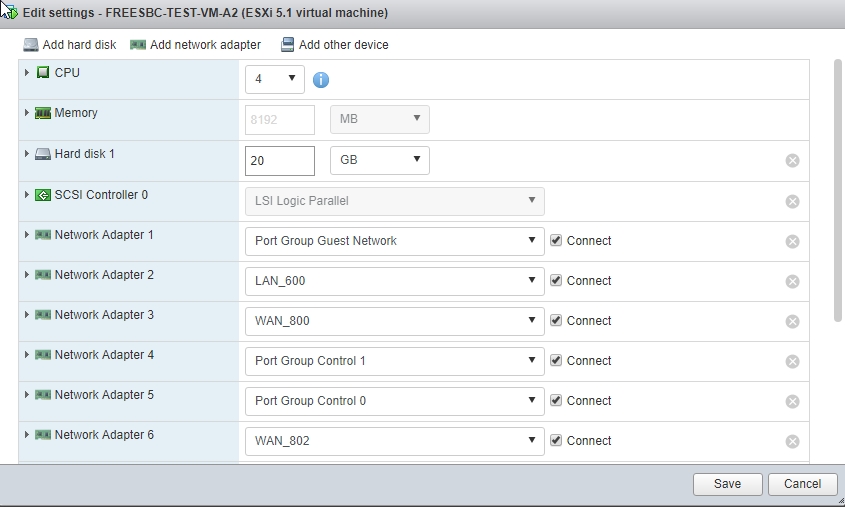The height and width of the screenshot is (507, 845).
Task: Open the CPU count dropdown
Action: point(275,79)
